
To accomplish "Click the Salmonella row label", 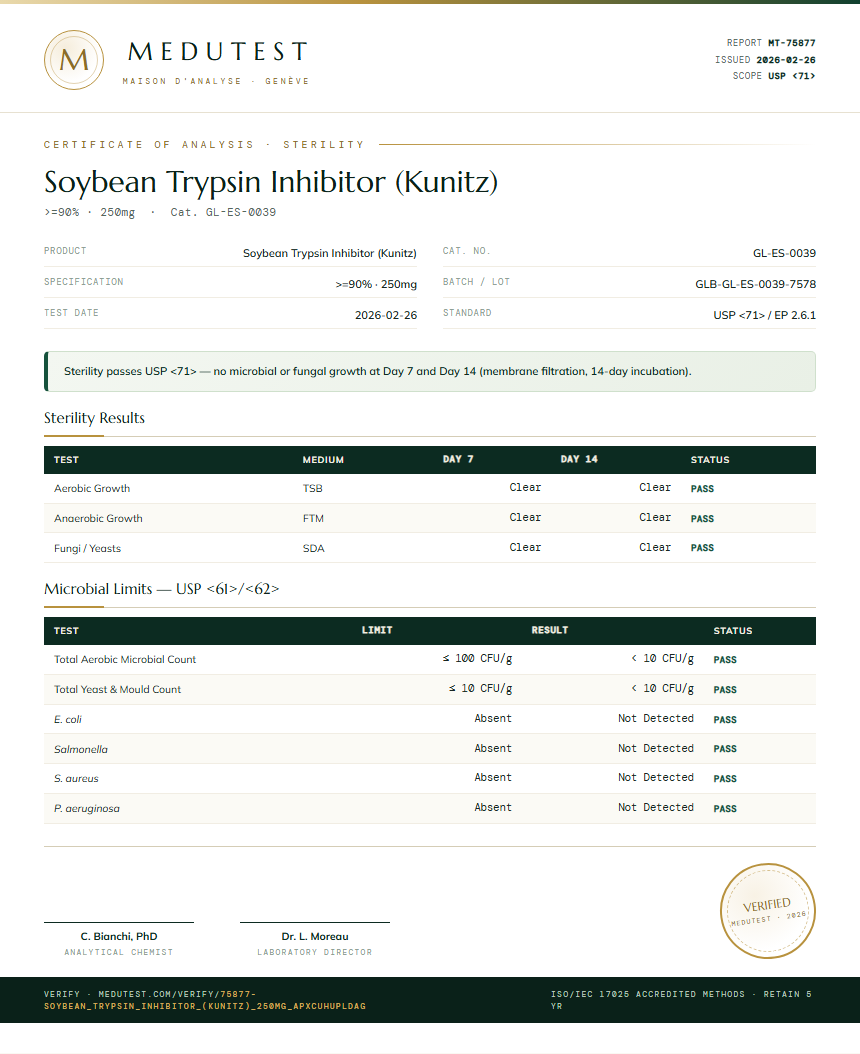I will [x=81, y=749].
